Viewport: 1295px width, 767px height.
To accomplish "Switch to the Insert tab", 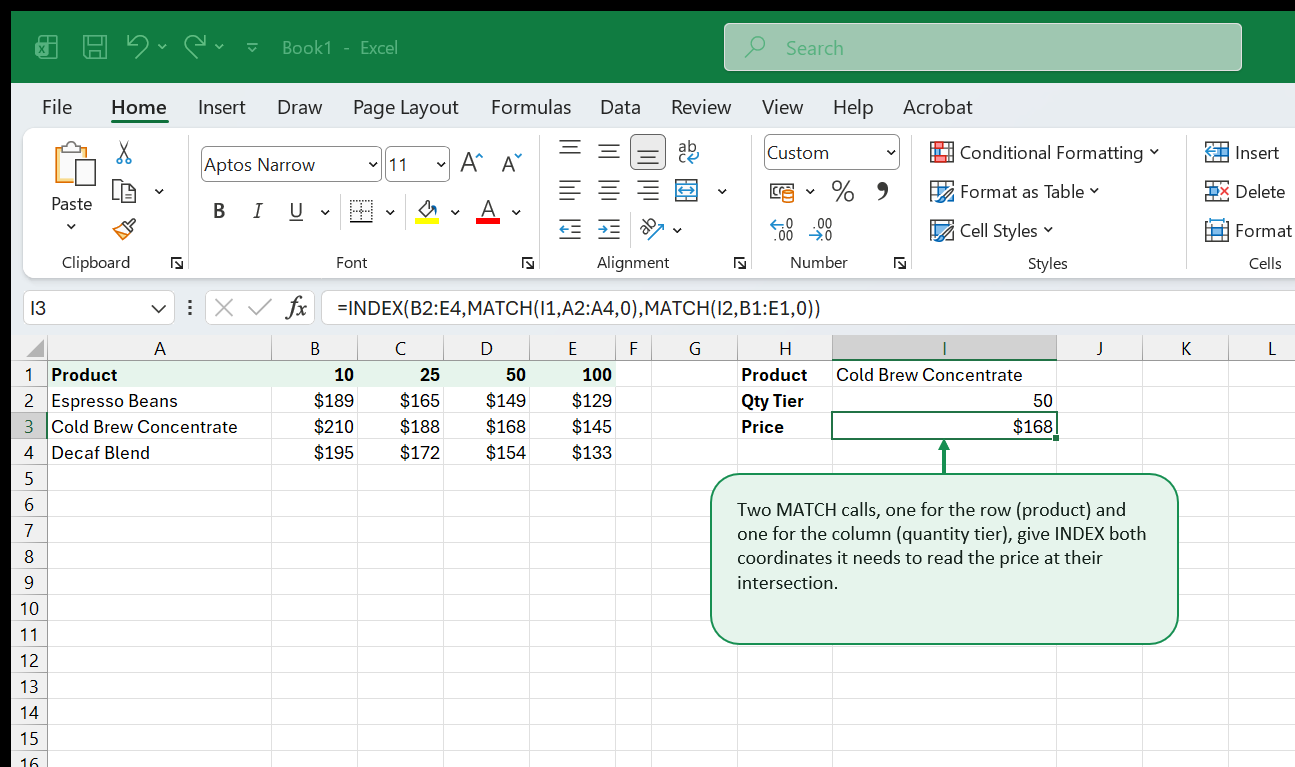I will (x=222, y=107).
